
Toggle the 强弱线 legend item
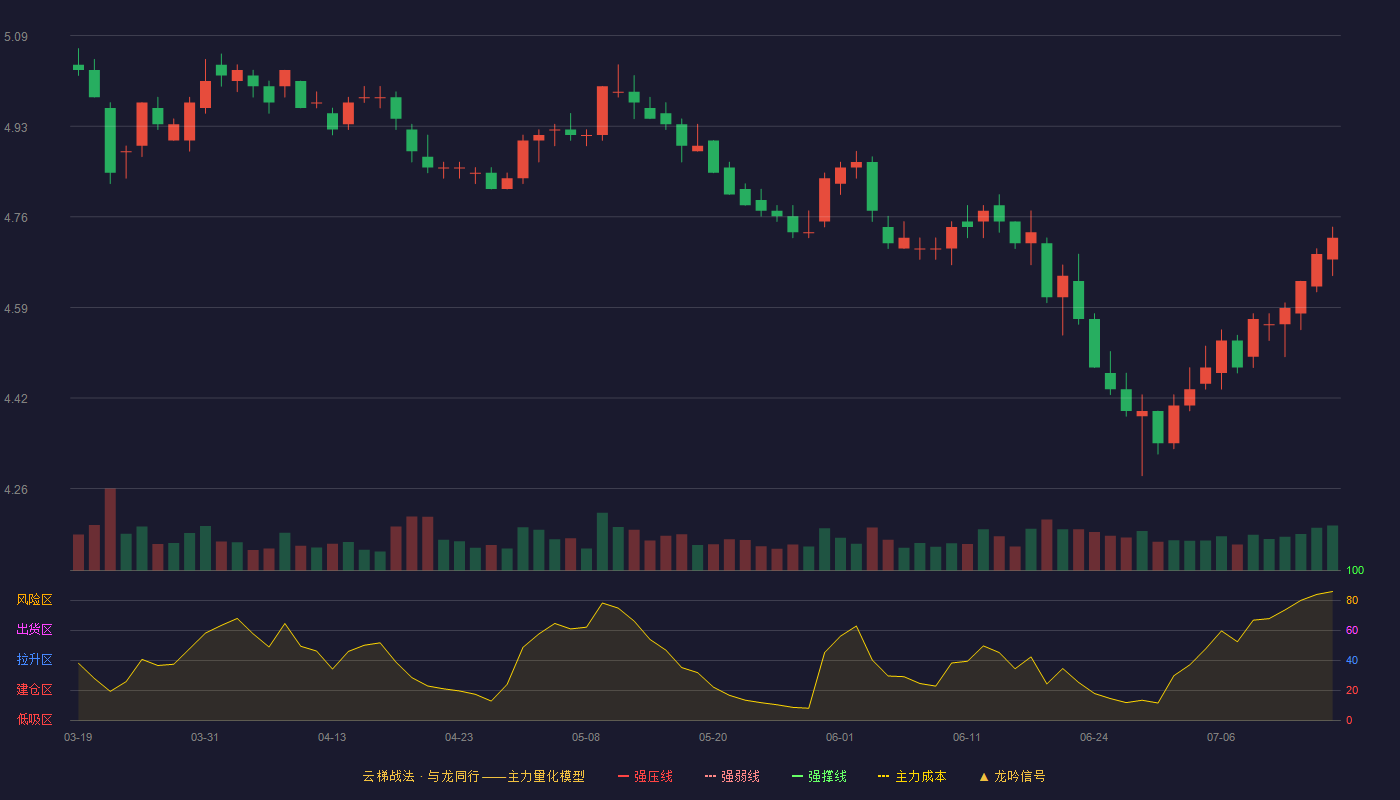[732, 776]
